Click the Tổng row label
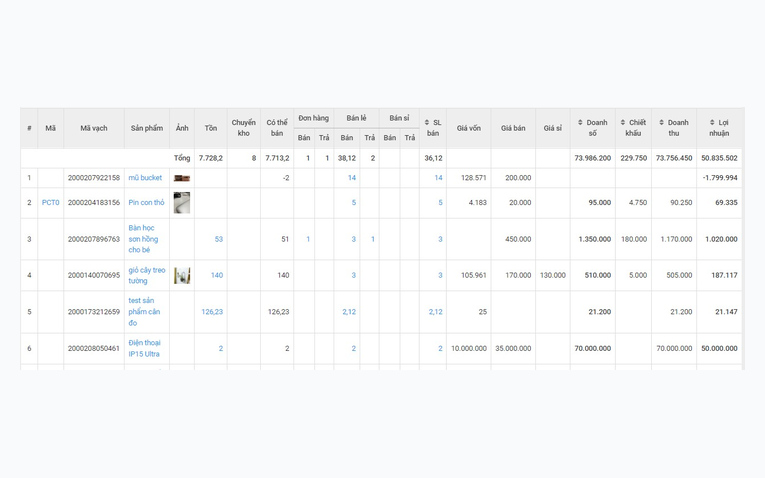The height and width of the screenshot is (478, 765). pos(182,158)
